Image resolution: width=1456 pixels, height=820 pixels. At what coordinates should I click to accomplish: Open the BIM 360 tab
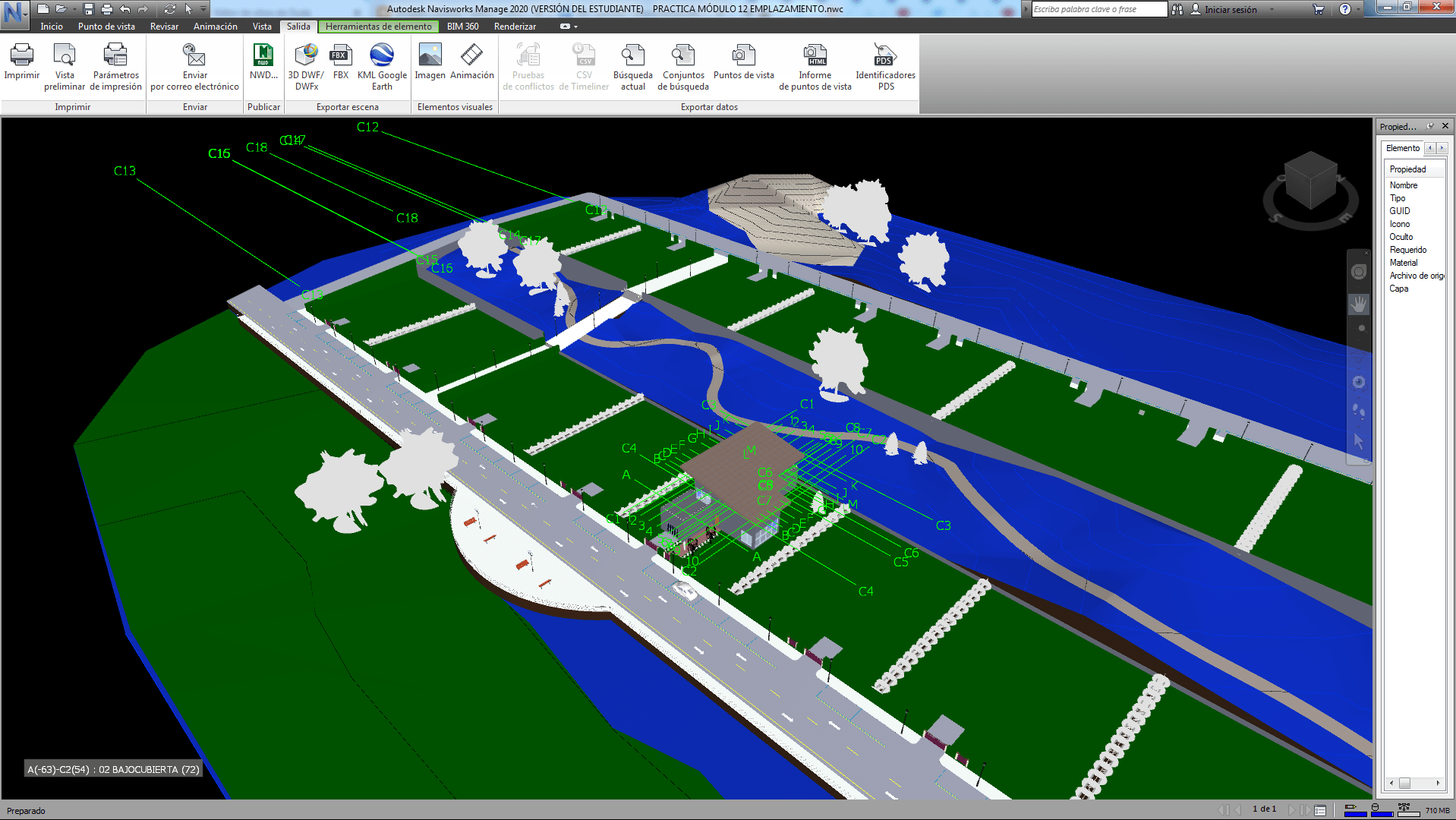[462, 27]
